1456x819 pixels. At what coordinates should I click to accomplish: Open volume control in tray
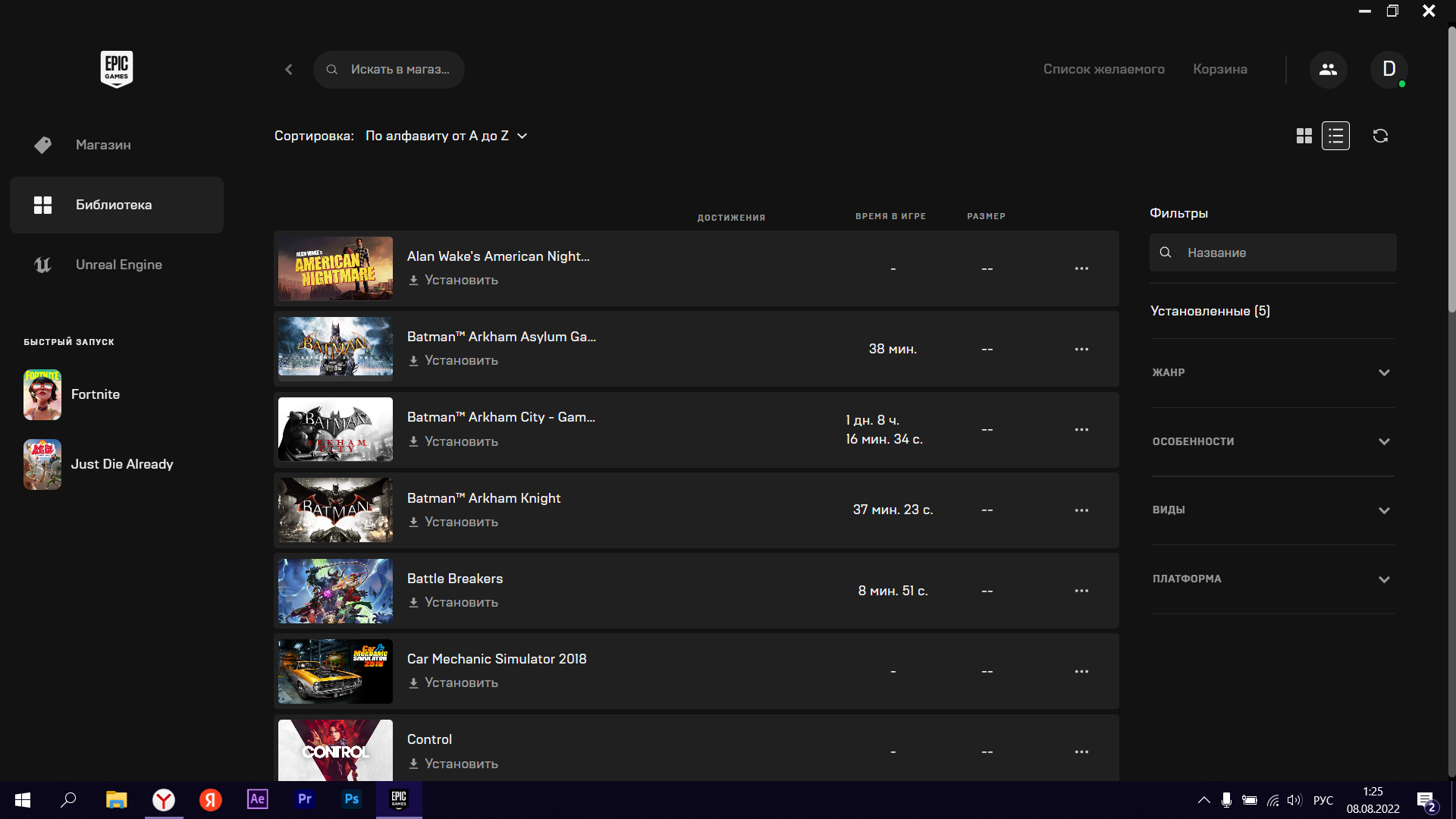coord(1294,800)
